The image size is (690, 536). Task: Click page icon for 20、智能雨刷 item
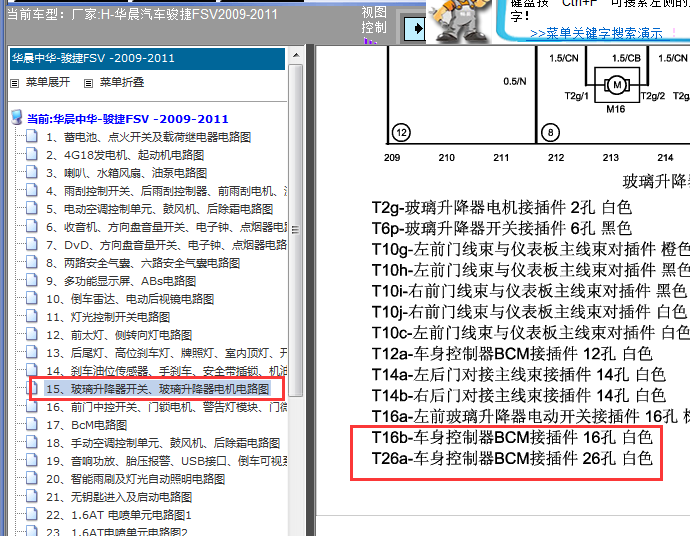[32, 478]
